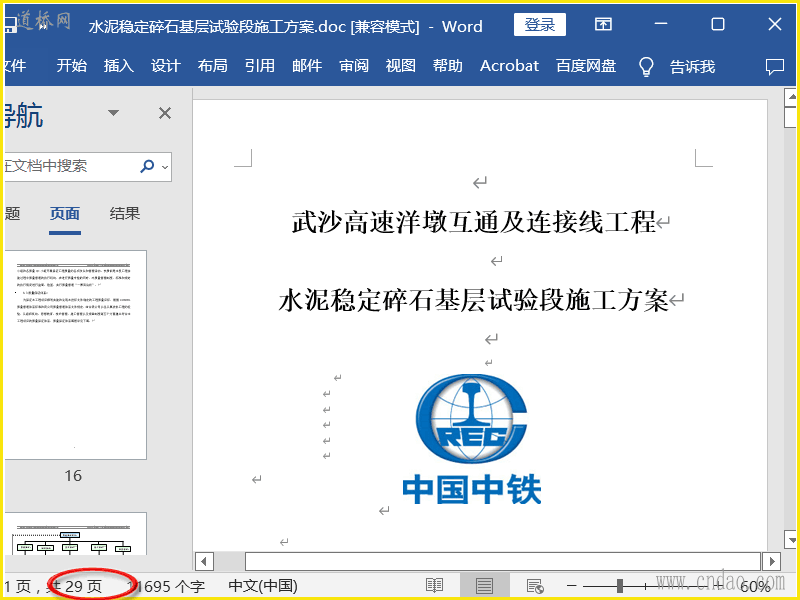This screenshot has height=600, width=800.
Task: Select the 页面 navigation tab
Action: tap(65, 213)
